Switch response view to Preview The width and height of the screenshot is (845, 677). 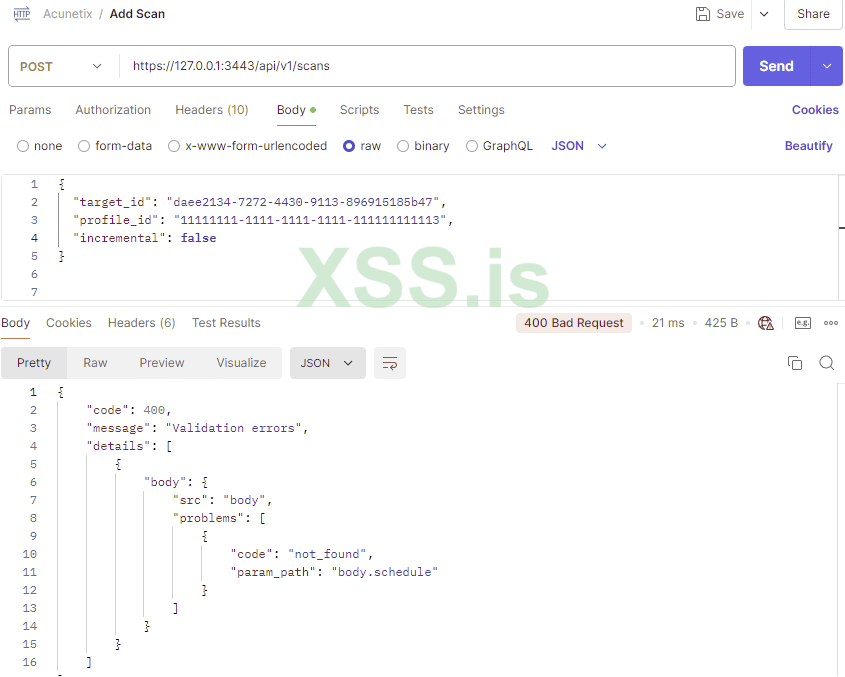(x=162, y=363)
